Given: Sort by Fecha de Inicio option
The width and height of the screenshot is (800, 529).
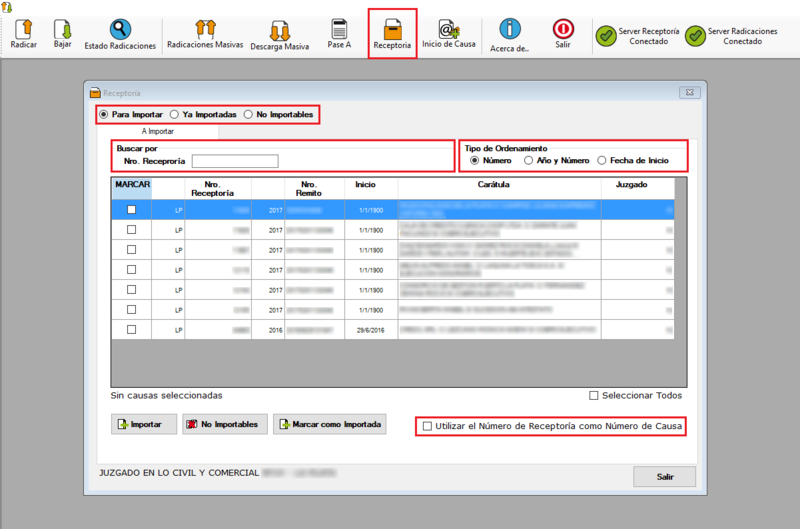Looking at the screenshot, I should pyautogui.click(x=602, y=160).
